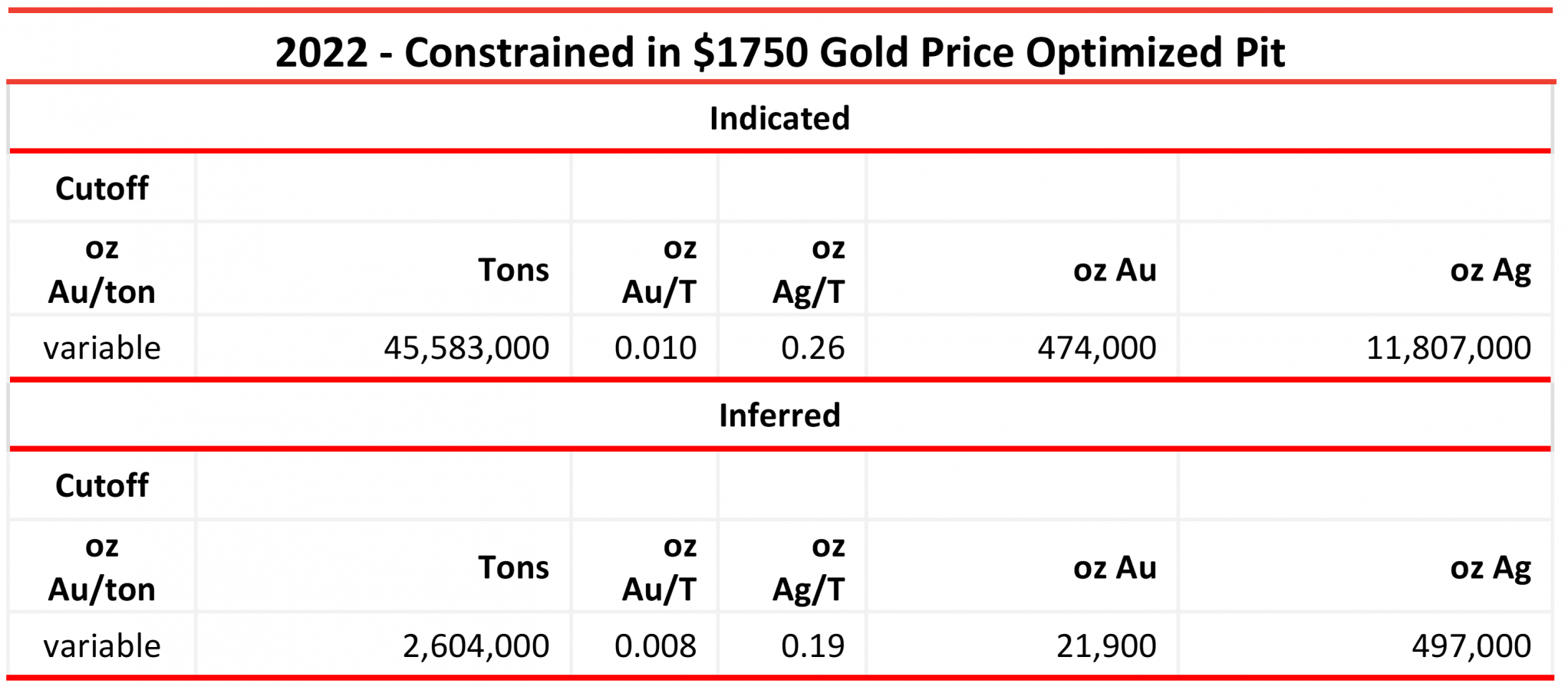The image size is (1568, 690).
Task: Click the Tons column header in Indicated section
Action: [513, 270]
